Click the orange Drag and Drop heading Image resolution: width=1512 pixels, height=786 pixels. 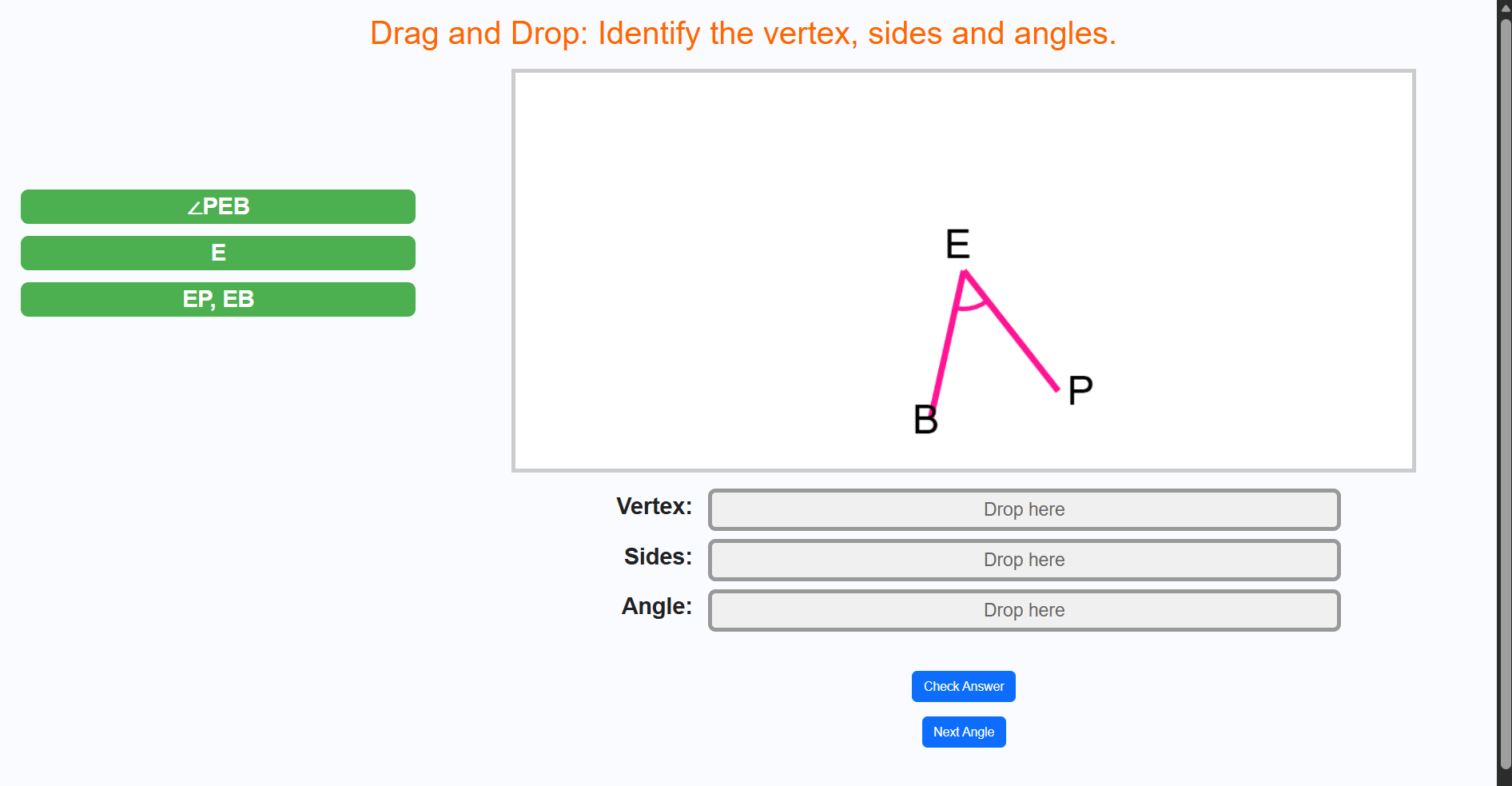(x=742, y=34)
